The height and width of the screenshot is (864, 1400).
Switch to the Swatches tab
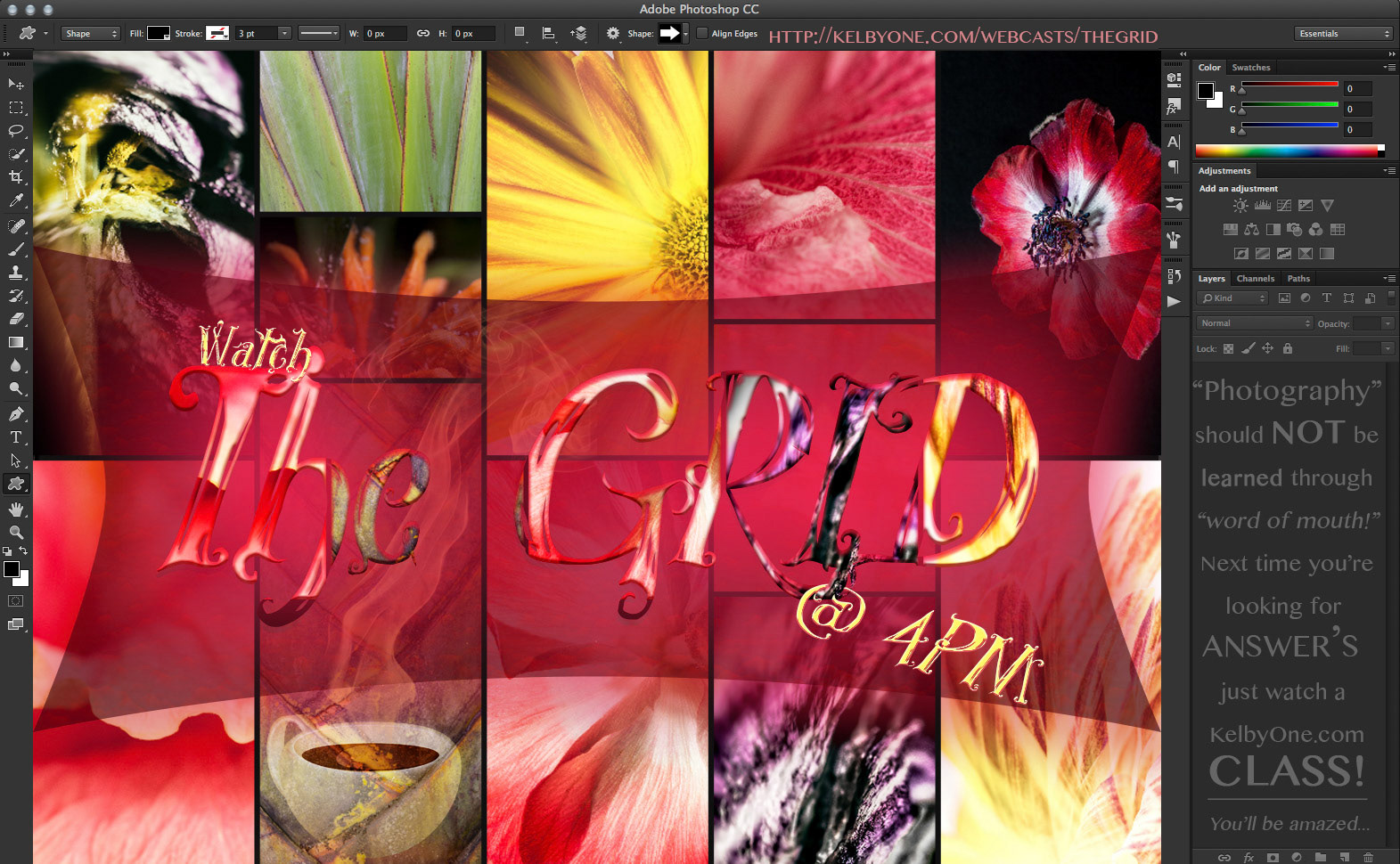click(x=1251, y=68)
